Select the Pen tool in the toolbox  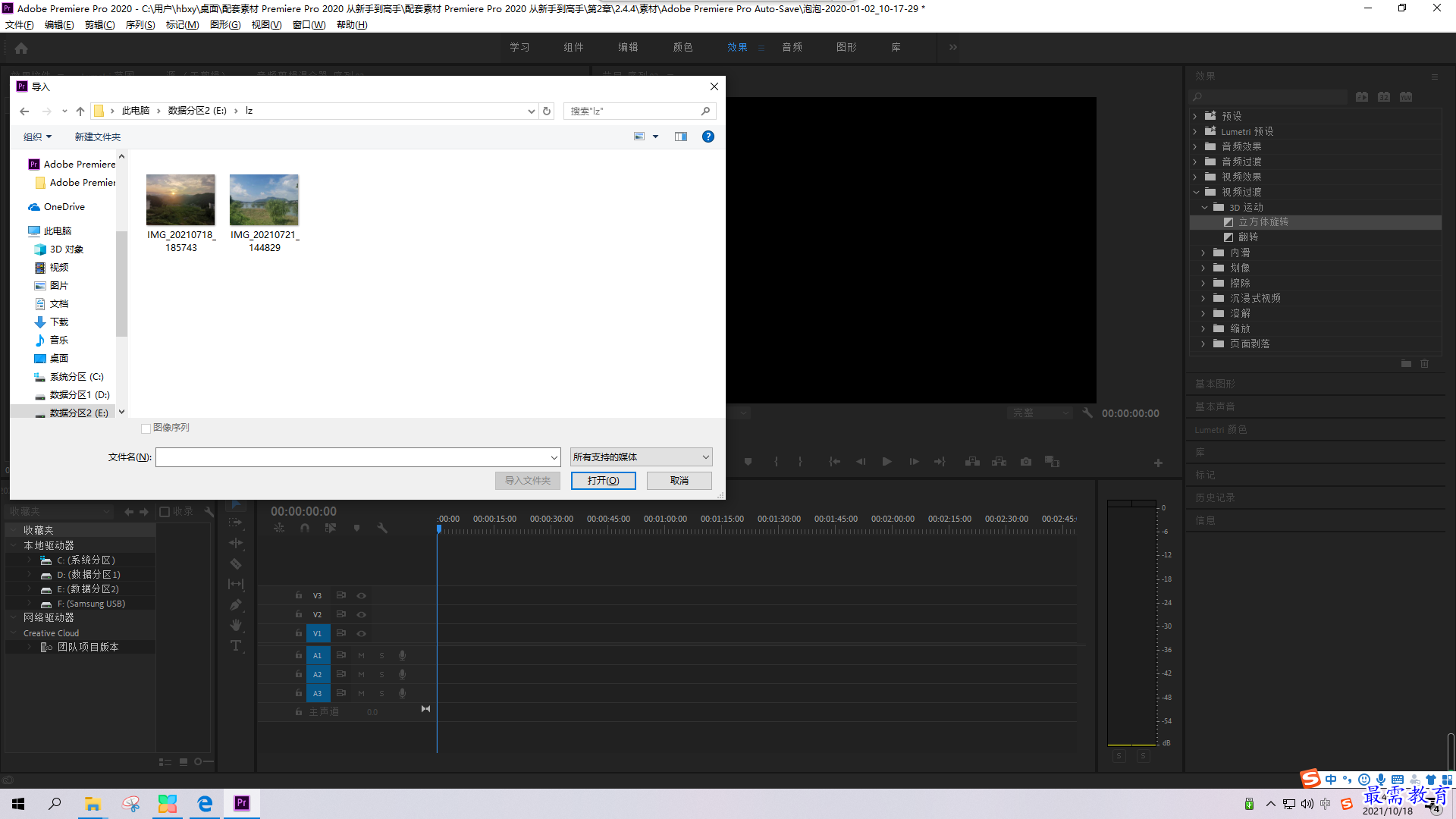point(236,604)
